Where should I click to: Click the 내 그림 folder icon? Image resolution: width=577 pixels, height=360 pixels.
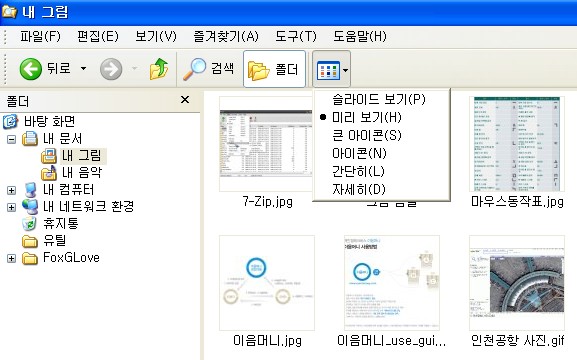pyautogui.click(x=49, y=156)
